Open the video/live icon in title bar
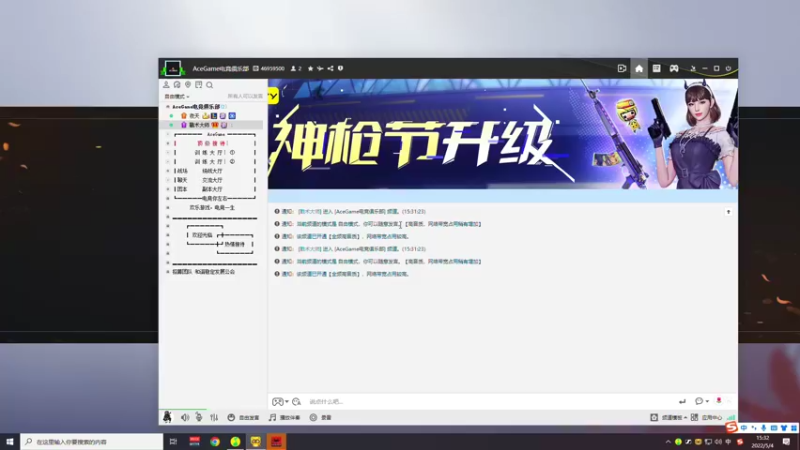This screenshot has width=800, height=450. [x=621, y=68]
